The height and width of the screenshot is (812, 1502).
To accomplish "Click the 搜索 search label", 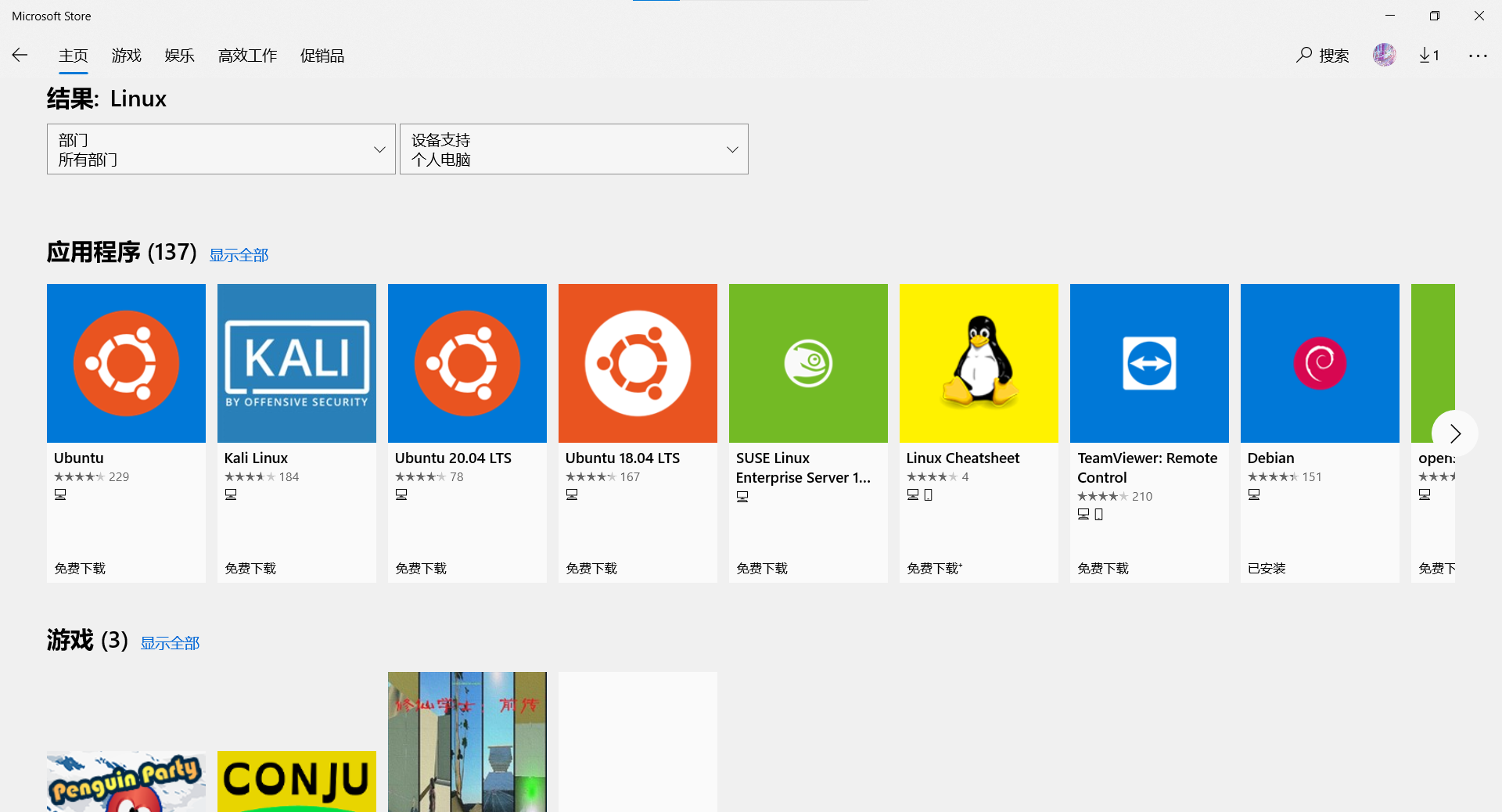I will click(x=1335, y=56).
